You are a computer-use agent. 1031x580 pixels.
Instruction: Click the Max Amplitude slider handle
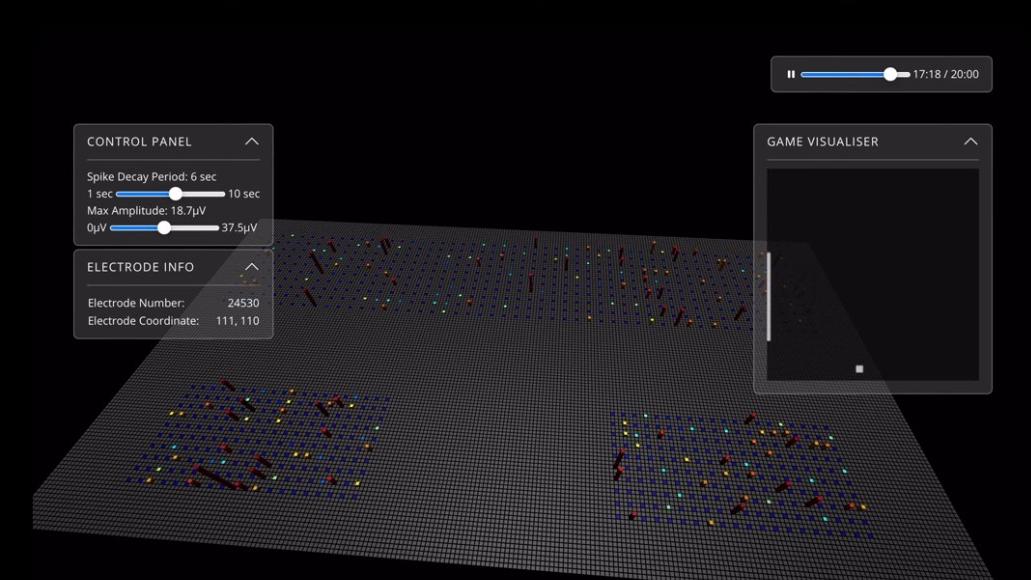coord(164,228)
